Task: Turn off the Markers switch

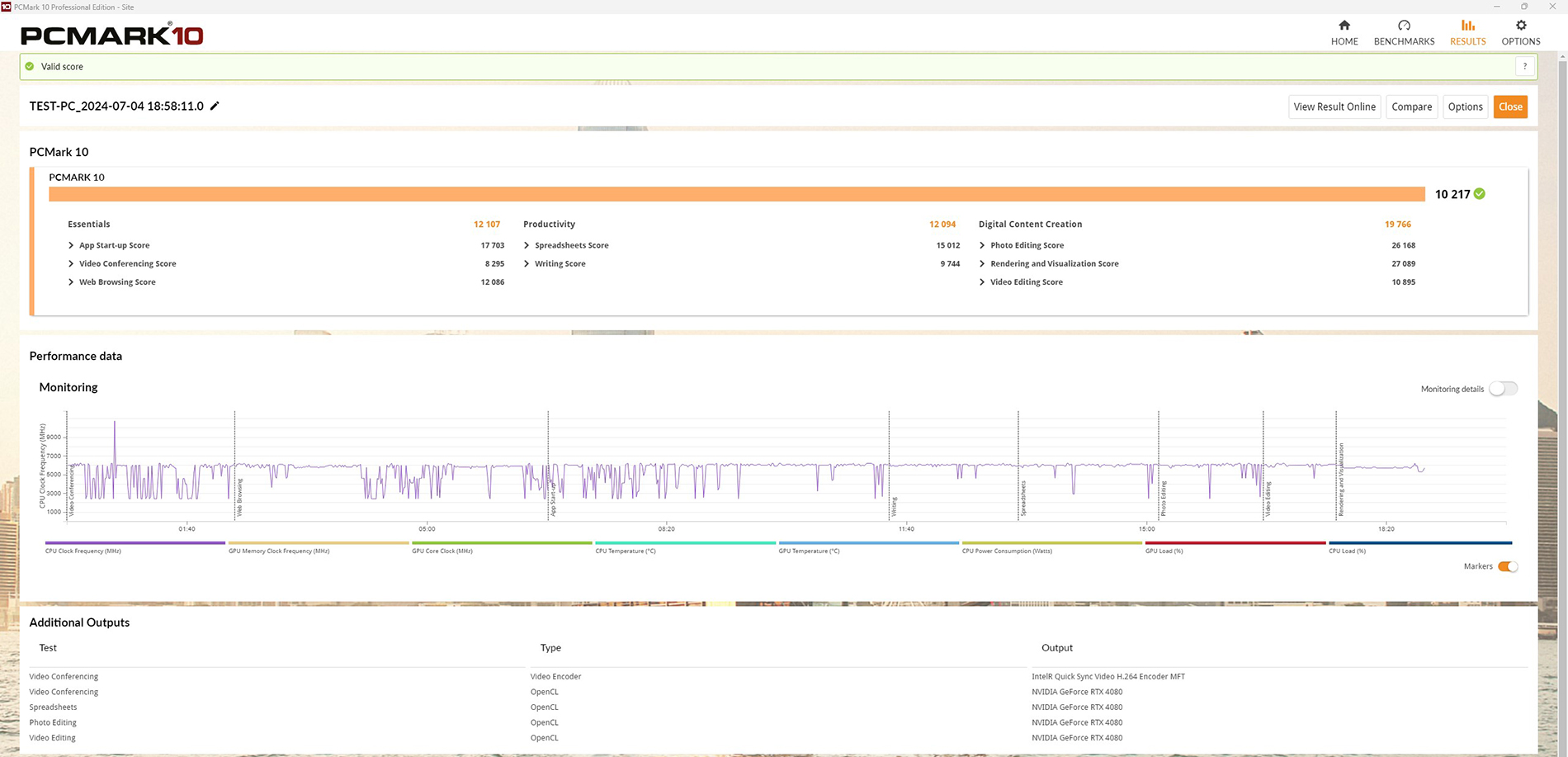Action: tap(1508, 566)
